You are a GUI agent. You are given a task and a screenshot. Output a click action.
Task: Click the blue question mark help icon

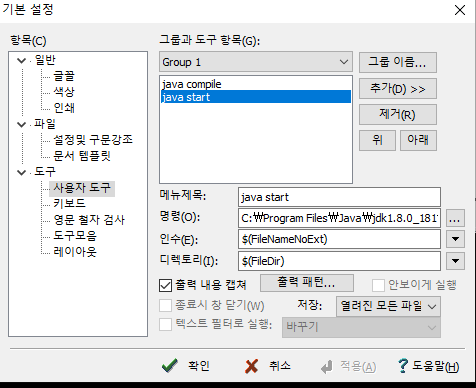click(x=403, y=366)
